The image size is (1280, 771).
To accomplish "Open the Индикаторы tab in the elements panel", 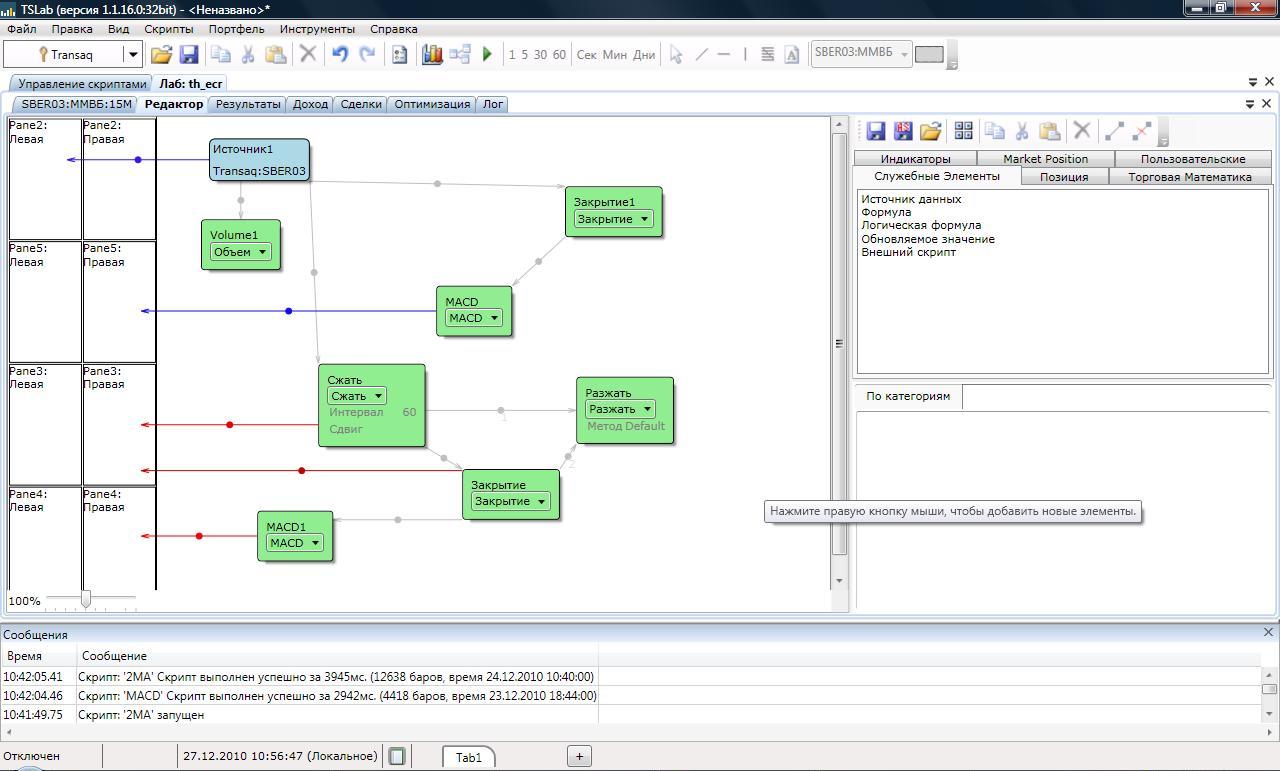I will [x=915, y=159].
